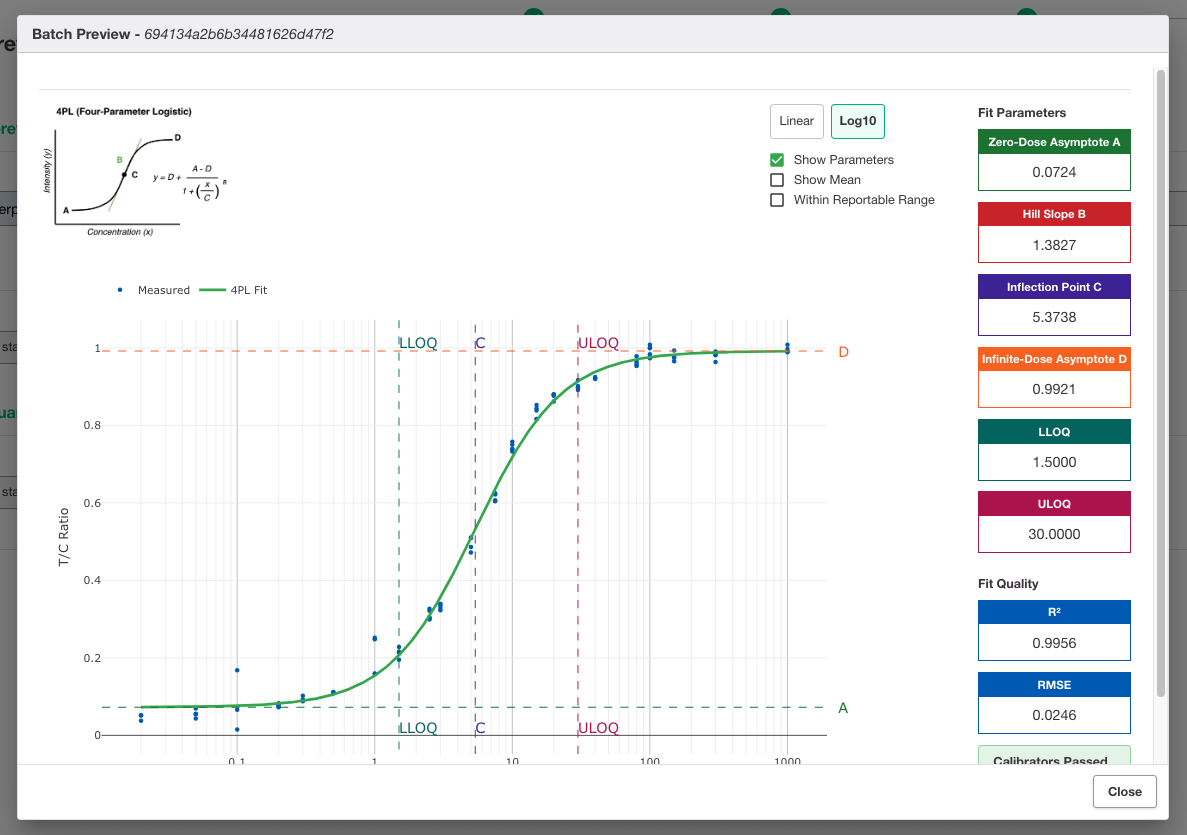Select the LLOQ value 1.5000
The width and height of the screenshot is (1187, 835).
click(1054, 462)
